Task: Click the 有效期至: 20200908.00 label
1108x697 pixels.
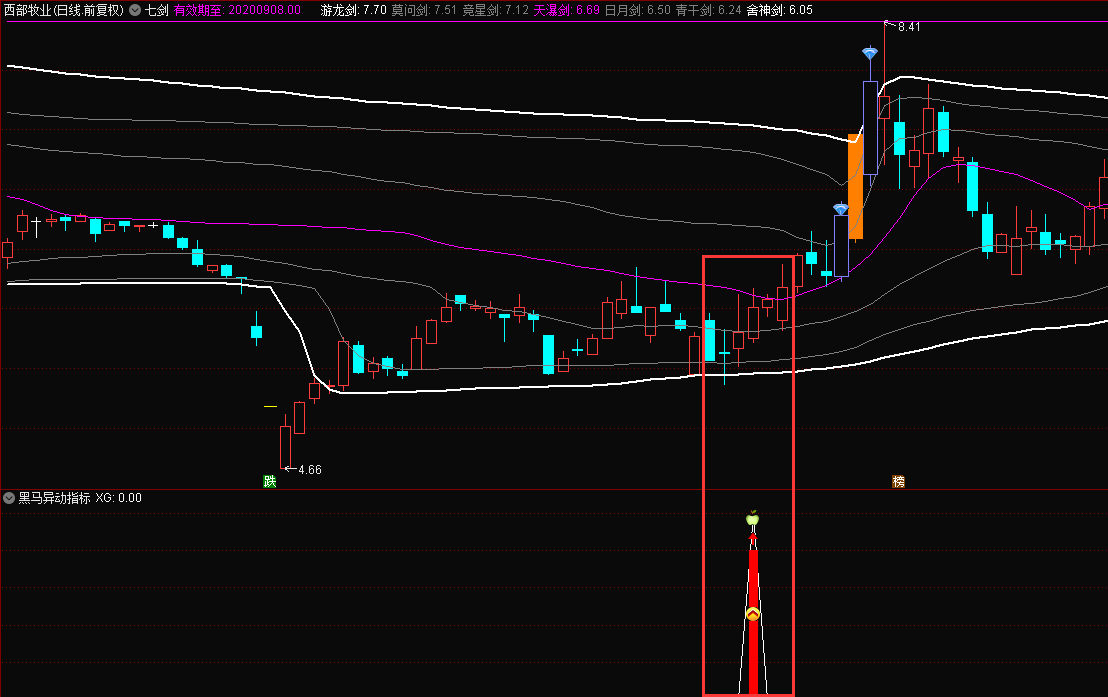Action: click(237, 10)
